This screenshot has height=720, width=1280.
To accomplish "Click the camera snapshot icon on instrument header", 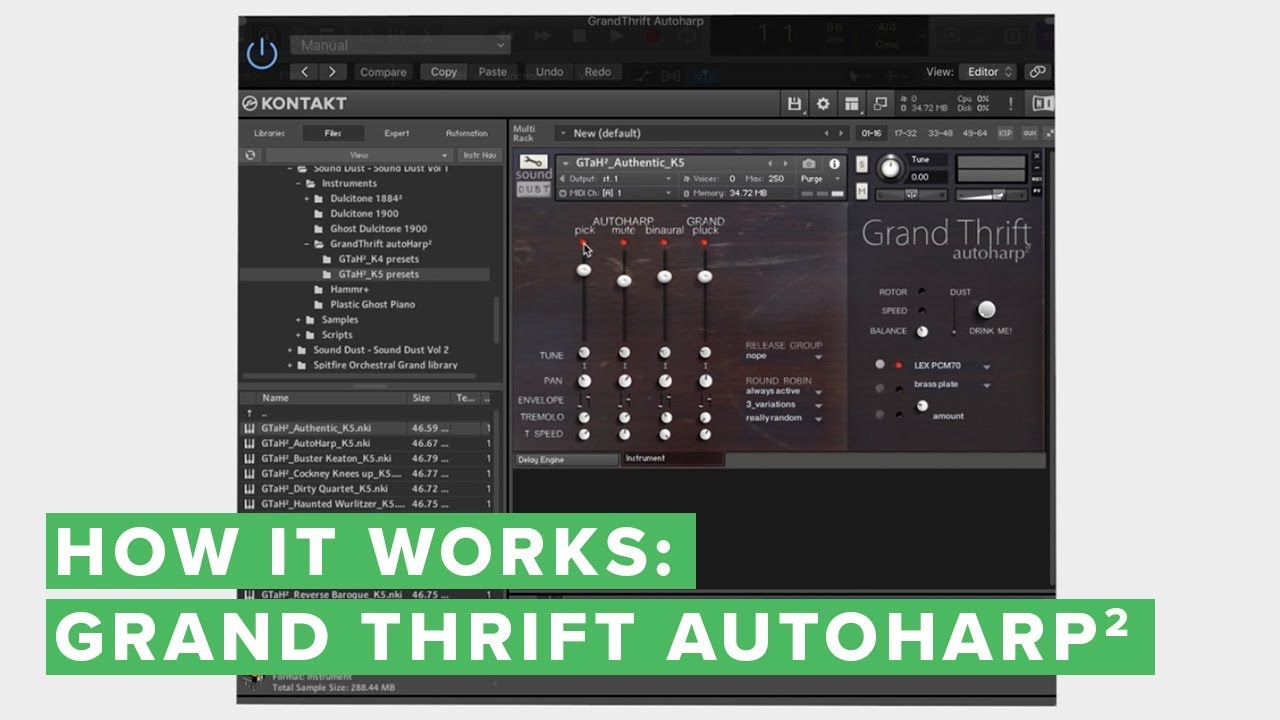I will [x=809, y=163].
